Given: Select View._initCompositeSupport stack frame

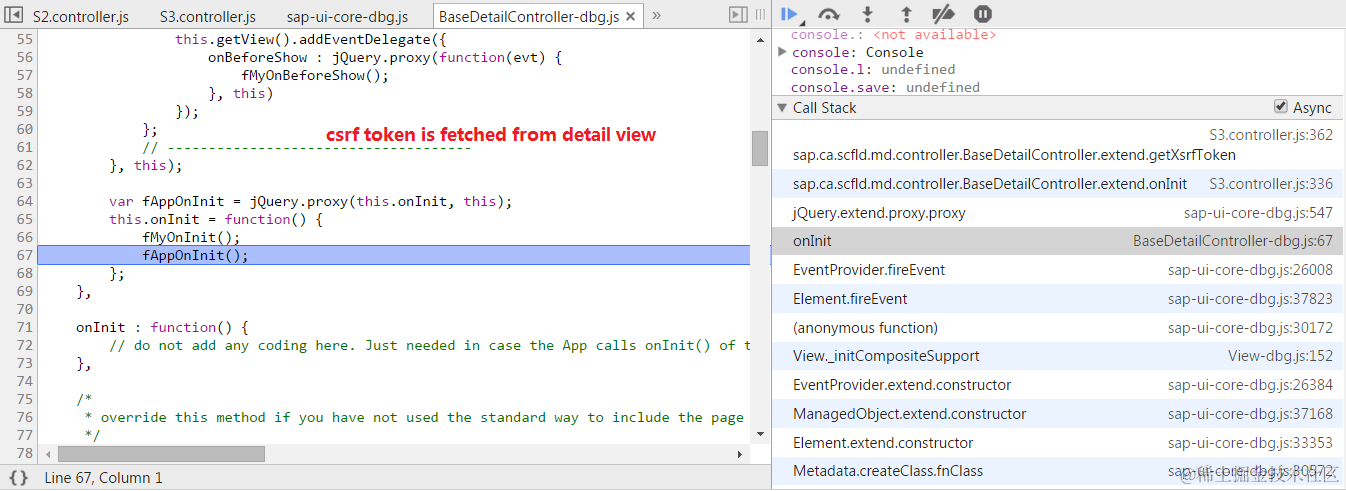Looking at the screenshot, I should click(x=1058, y=356).
